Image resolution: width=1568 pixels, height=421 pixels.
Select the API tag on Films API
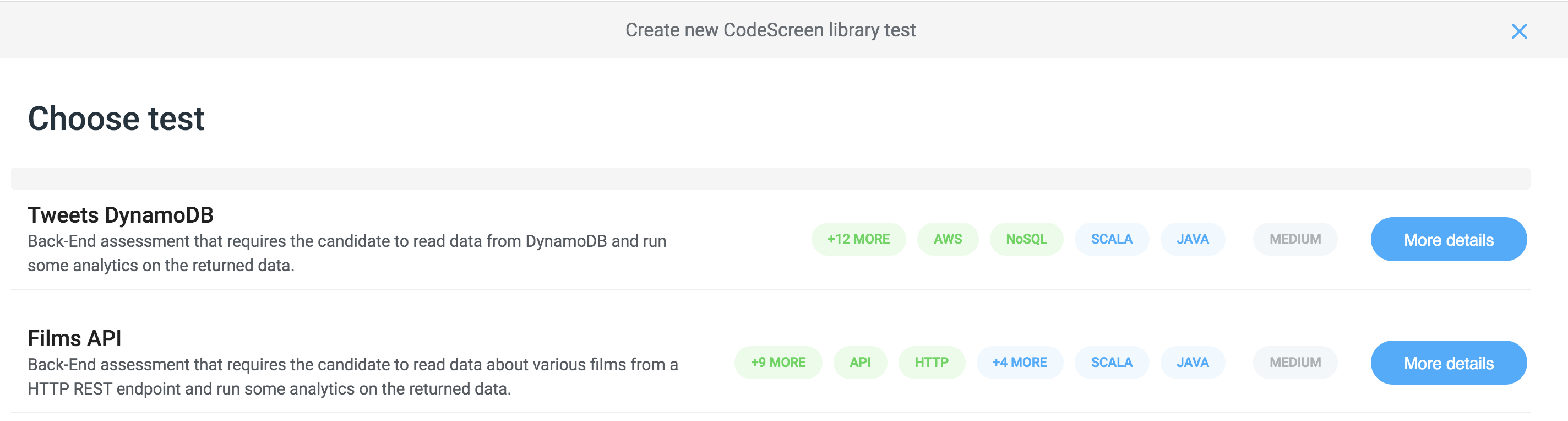point(859,363)
